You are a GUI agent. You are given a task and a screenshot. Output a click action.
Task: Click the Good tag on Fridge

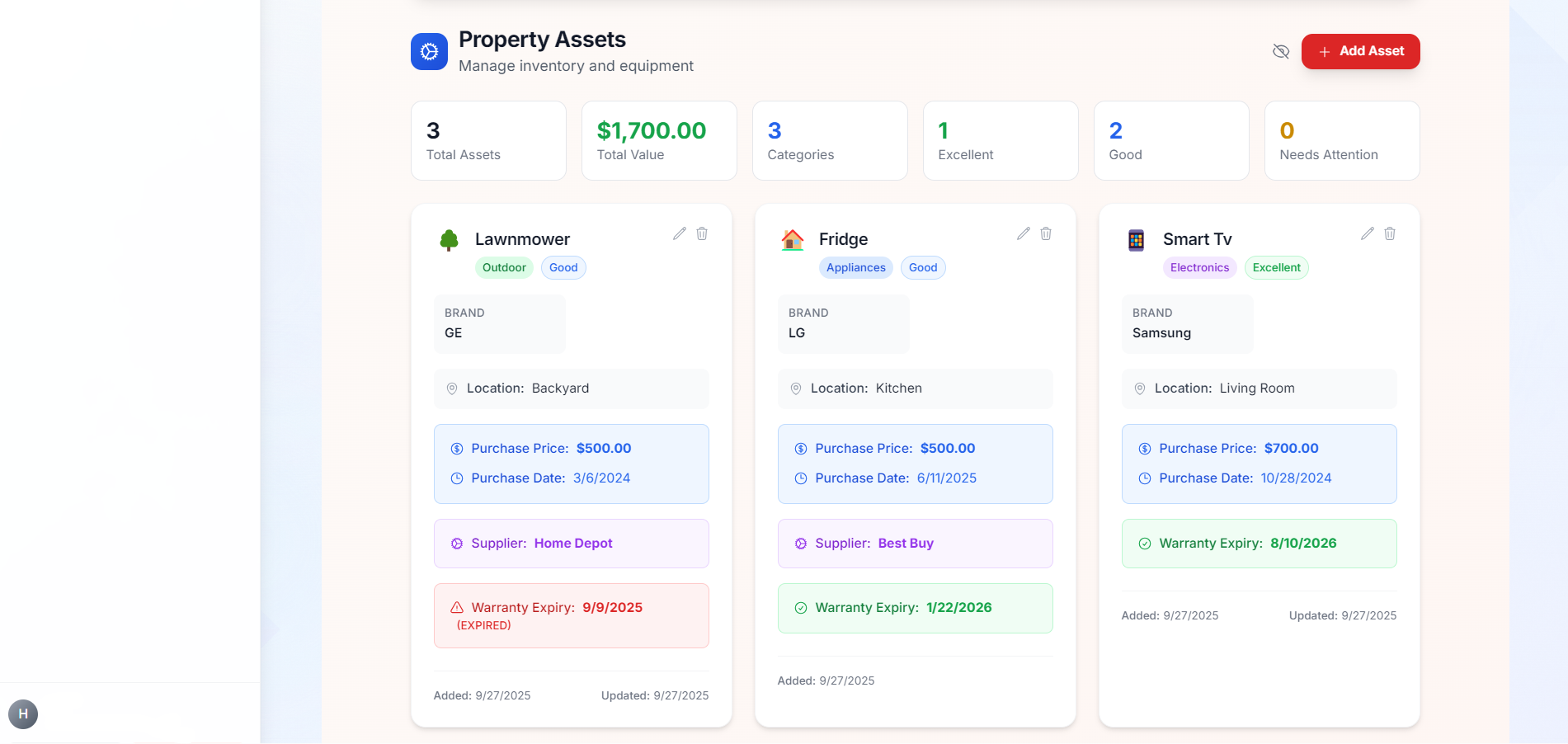point(923,267)
